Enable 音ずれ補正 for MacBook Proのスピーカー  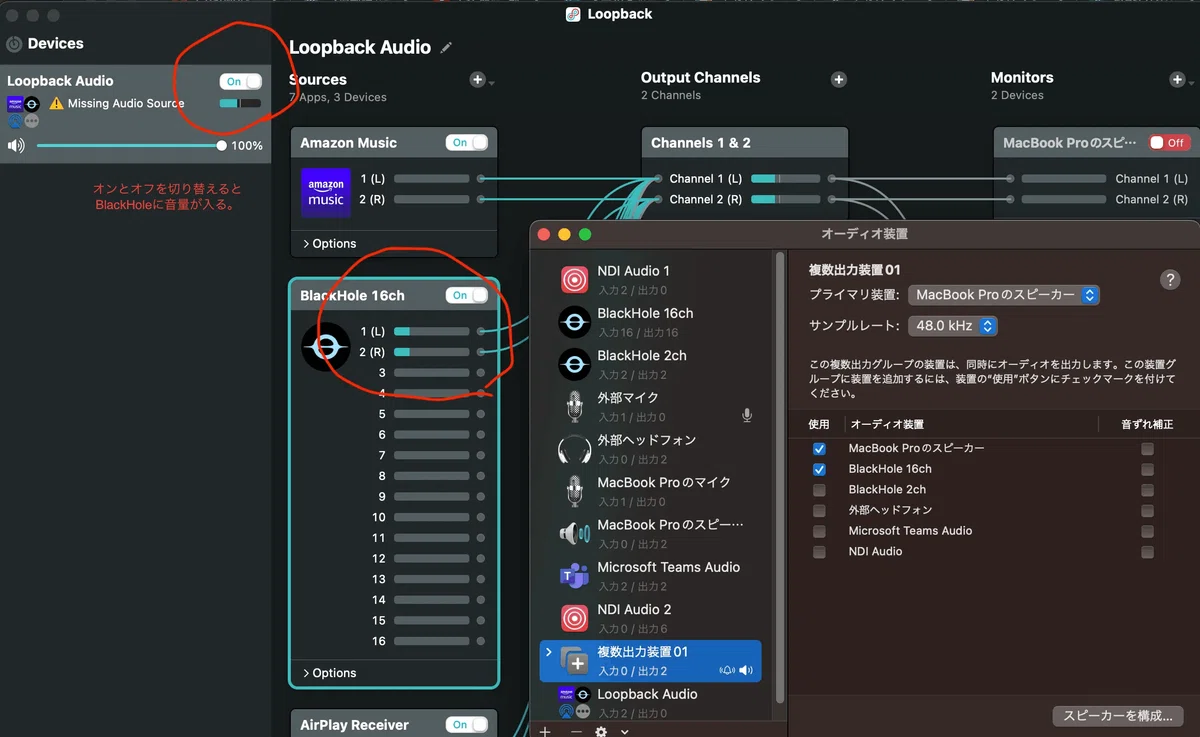1147,449
